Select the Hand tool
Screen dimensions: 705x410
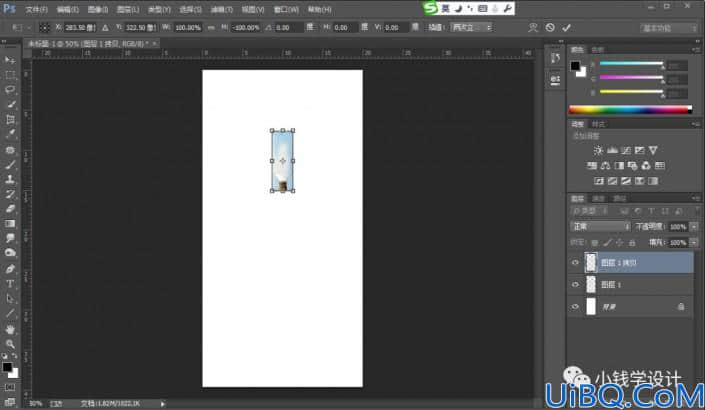(10, 330)
